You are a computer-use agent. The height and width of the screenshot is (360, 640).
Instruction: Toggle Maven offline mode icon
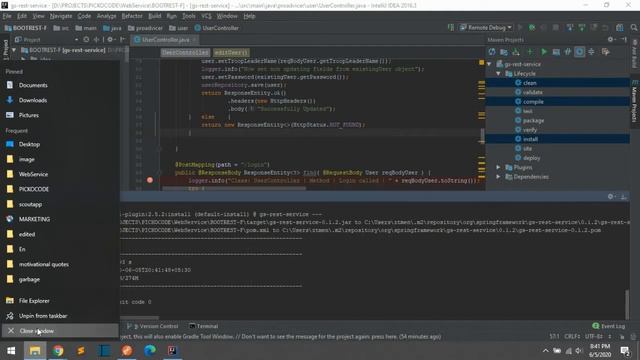pos(568,52)
